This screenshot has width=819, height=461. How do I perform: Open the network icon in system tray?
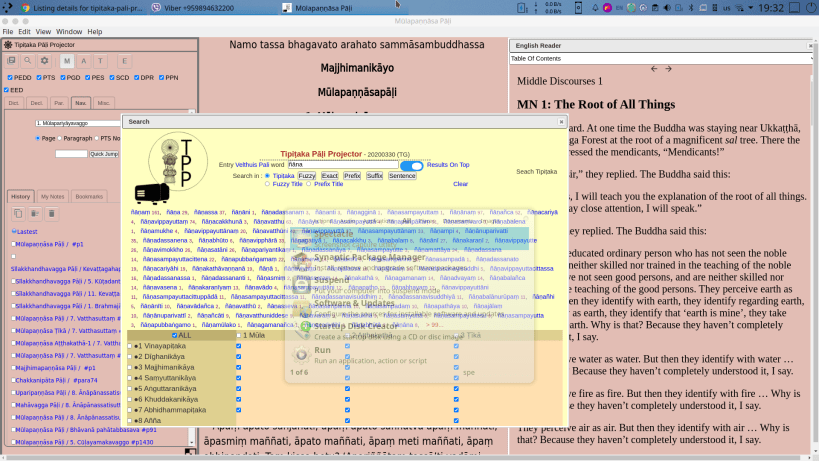739,8
